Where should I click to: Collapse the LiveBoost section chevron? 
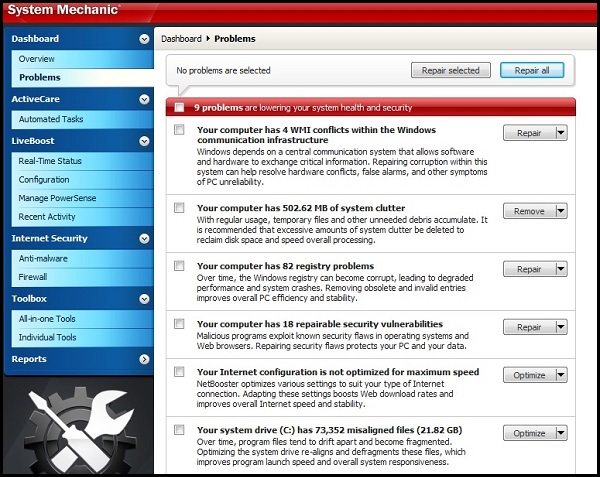pos(144,141)
